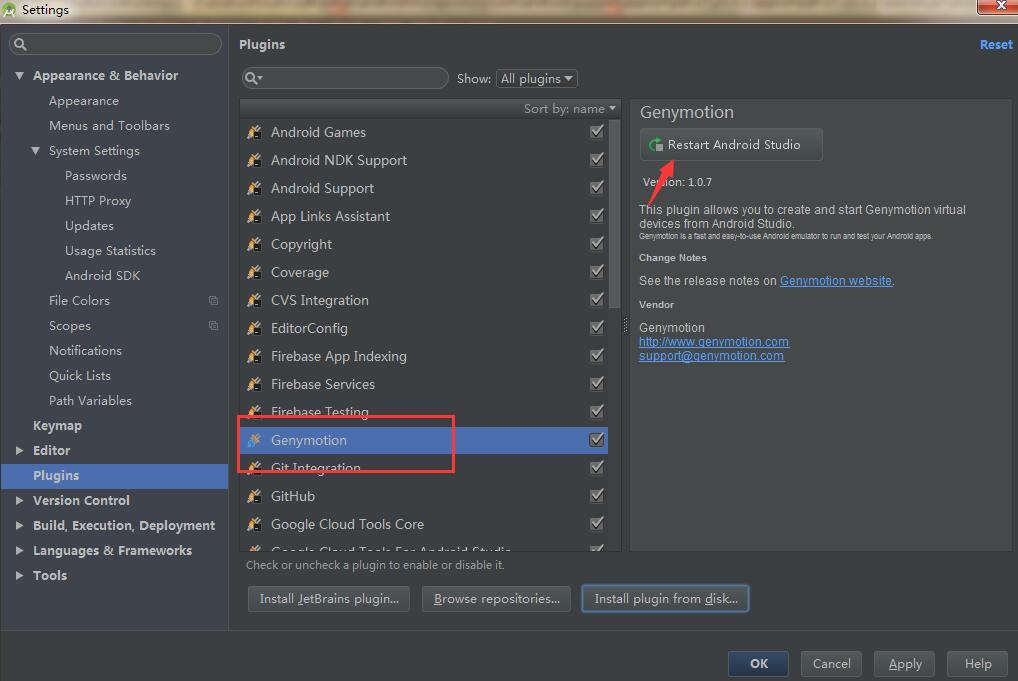Click the support@genymotion.com email link
1018x681 pixels.
pos(711,356)
